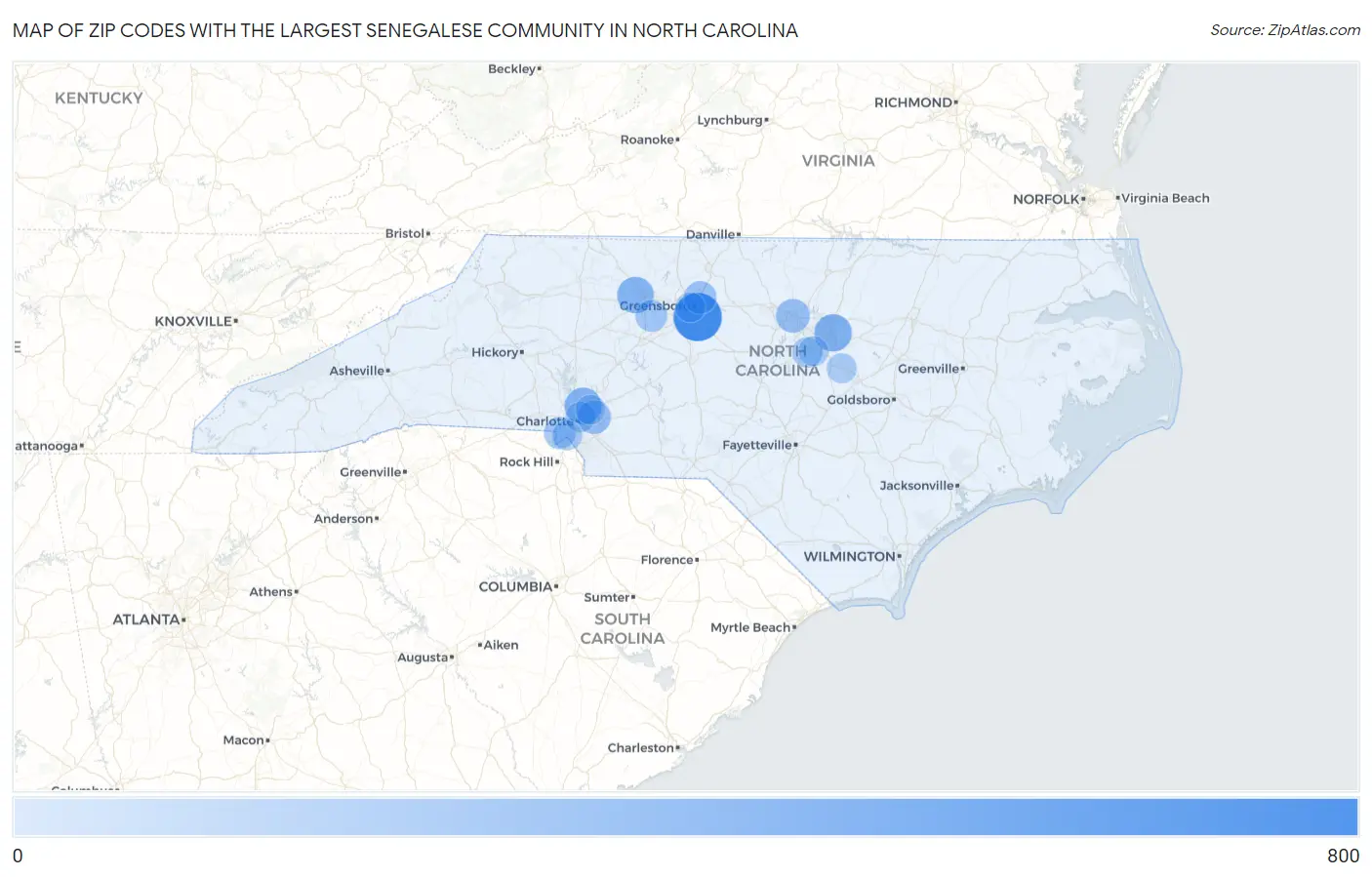
Task: Click the map title heading text
Action: (405, 30)
